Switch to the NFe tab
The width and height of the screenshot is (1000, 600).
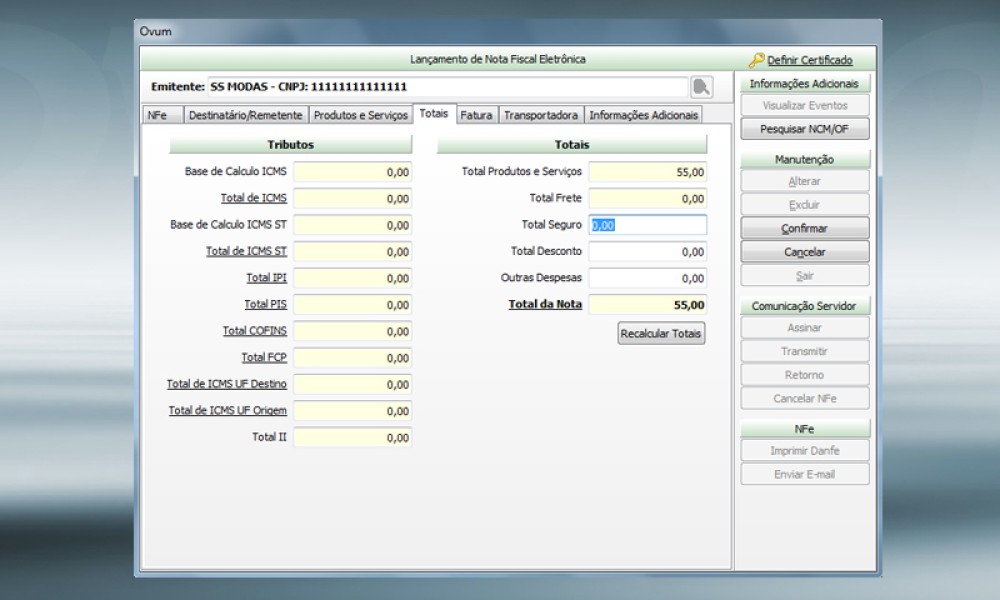point(157,115)
